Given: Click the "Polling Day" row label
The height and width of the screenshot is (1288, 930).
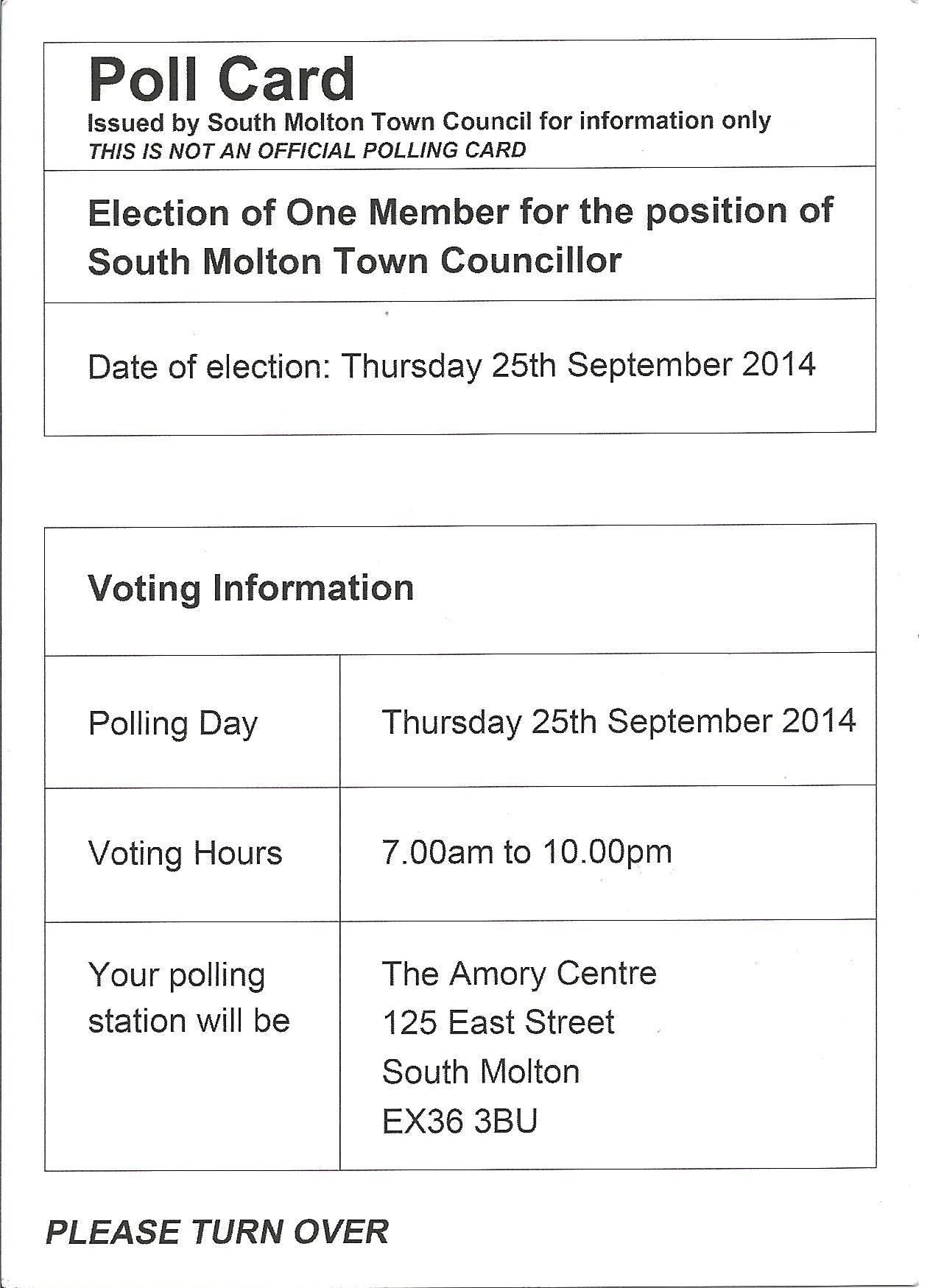Looking at the screenshot, I should (x=173, y=723).
